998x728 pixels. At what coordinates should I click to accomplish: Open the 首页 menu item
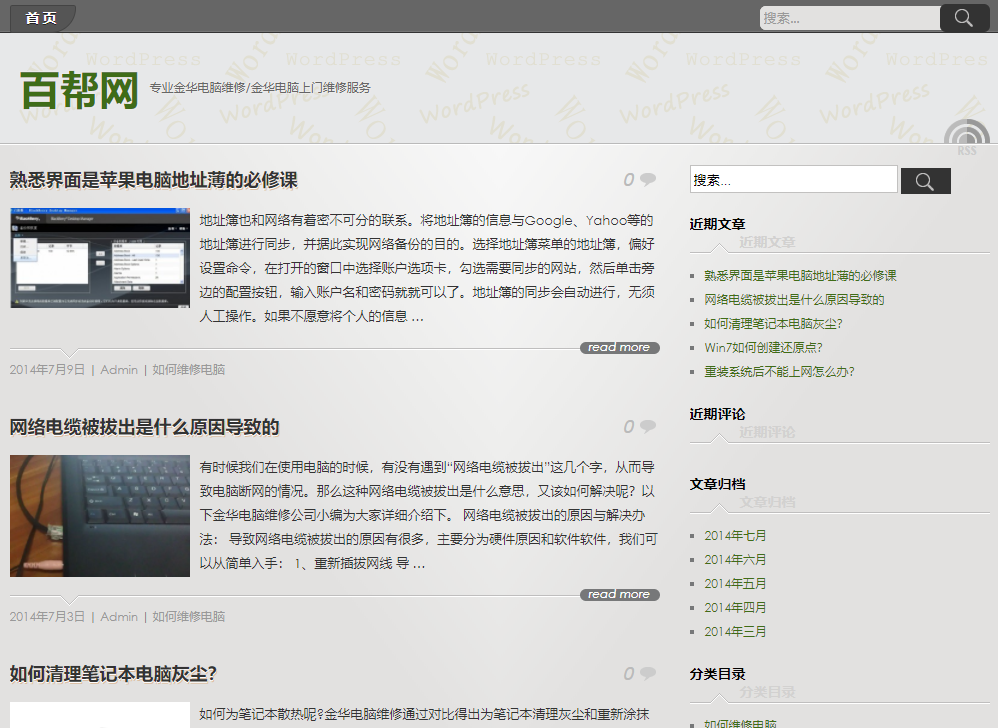41,17
